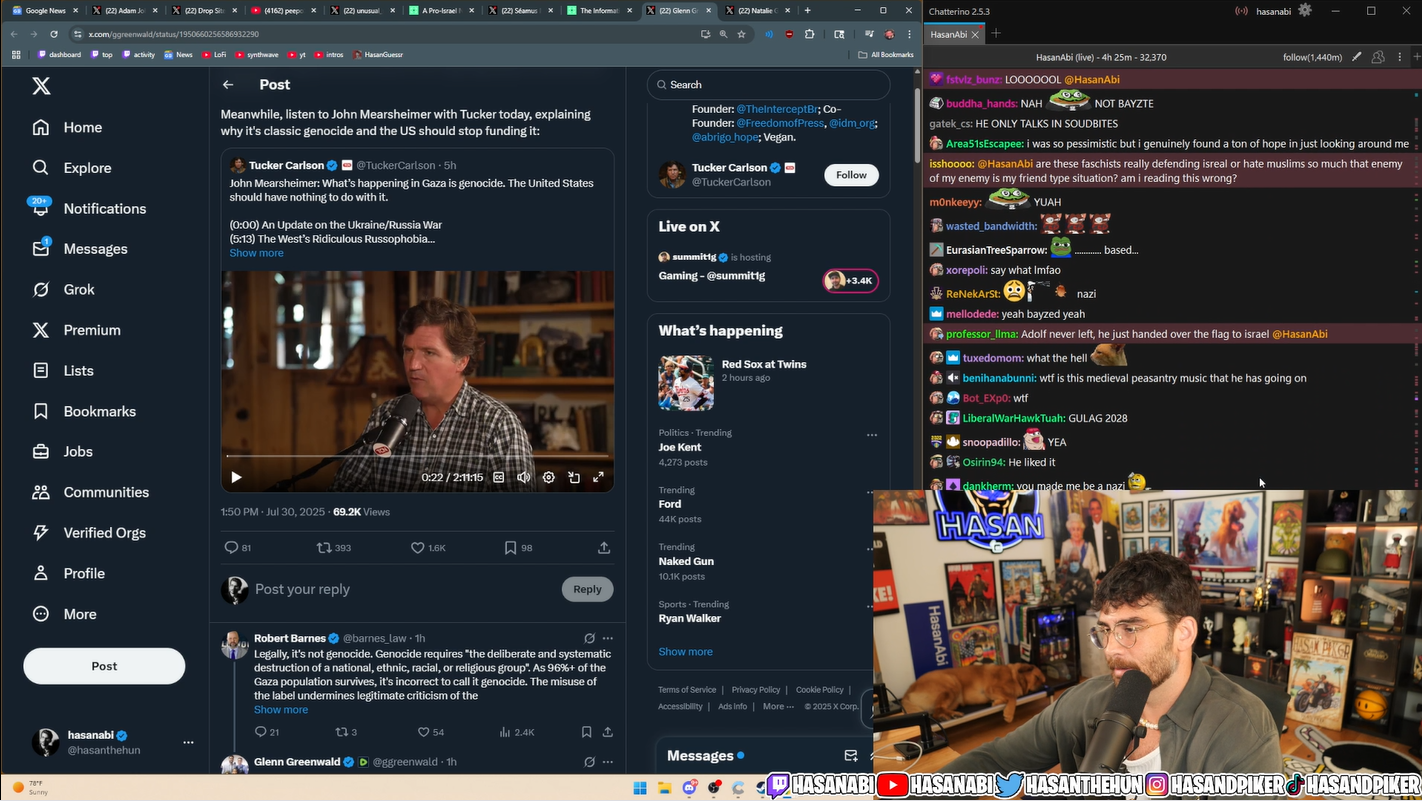
Task: Click the X Search field
Action: click(x=768, y=85)
